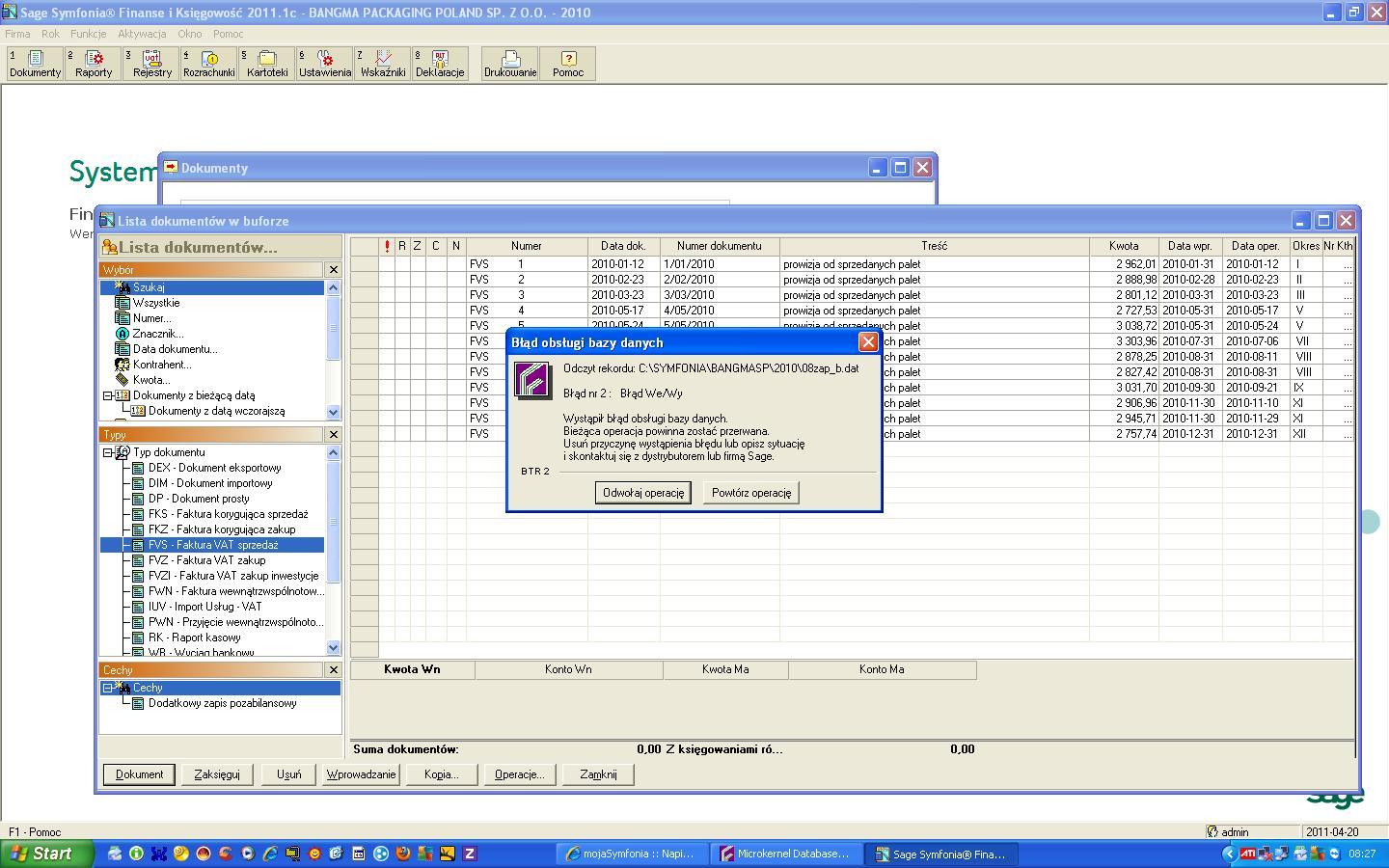Click the Zaksięguj button
This screenshot has height=868, width=1389.
[x=217, y=774]
